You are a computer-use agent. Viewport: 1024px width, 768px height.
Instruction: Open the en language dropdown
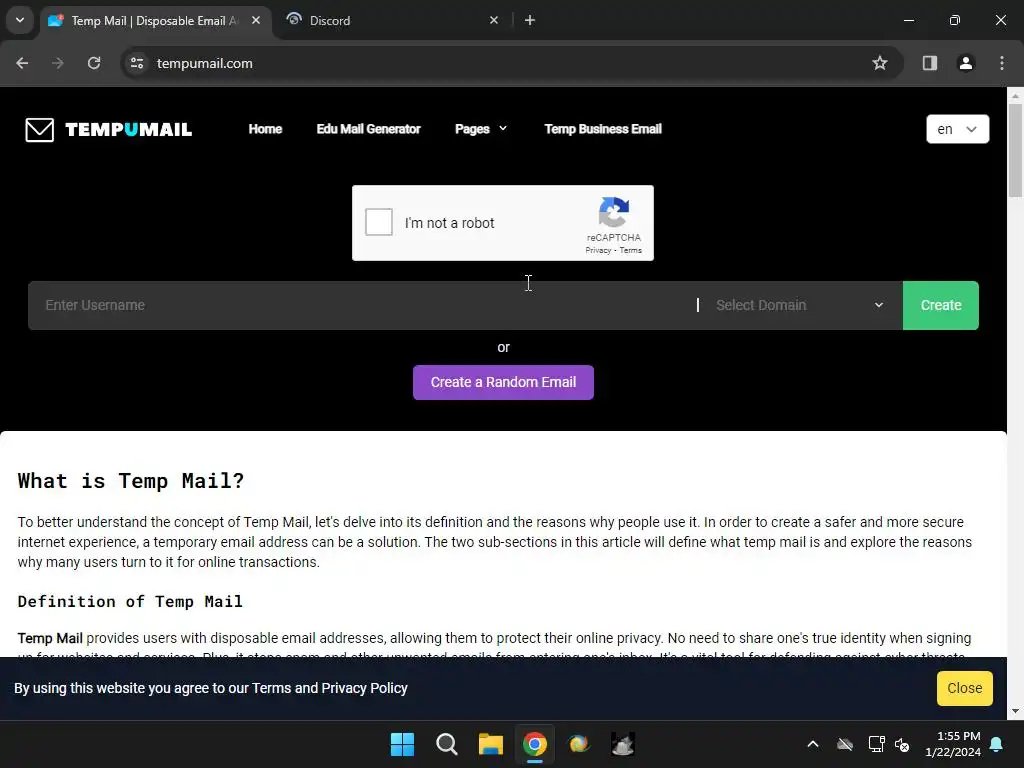(957, 129)
